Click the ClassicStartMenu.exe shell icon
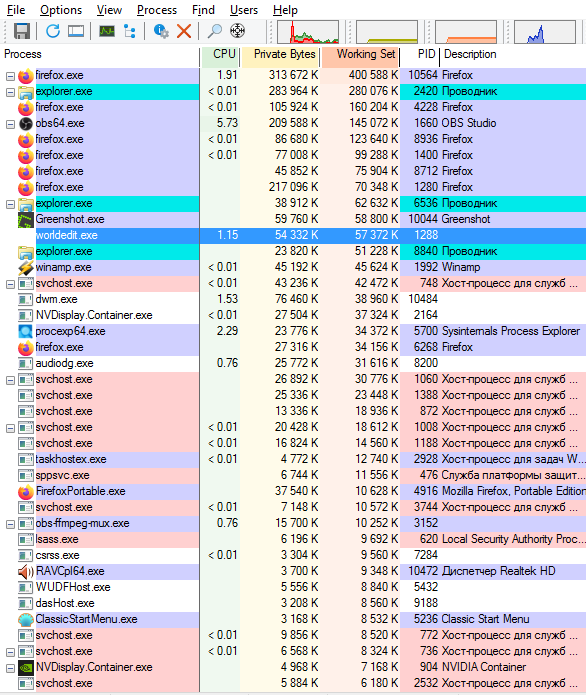 [26, 619]
